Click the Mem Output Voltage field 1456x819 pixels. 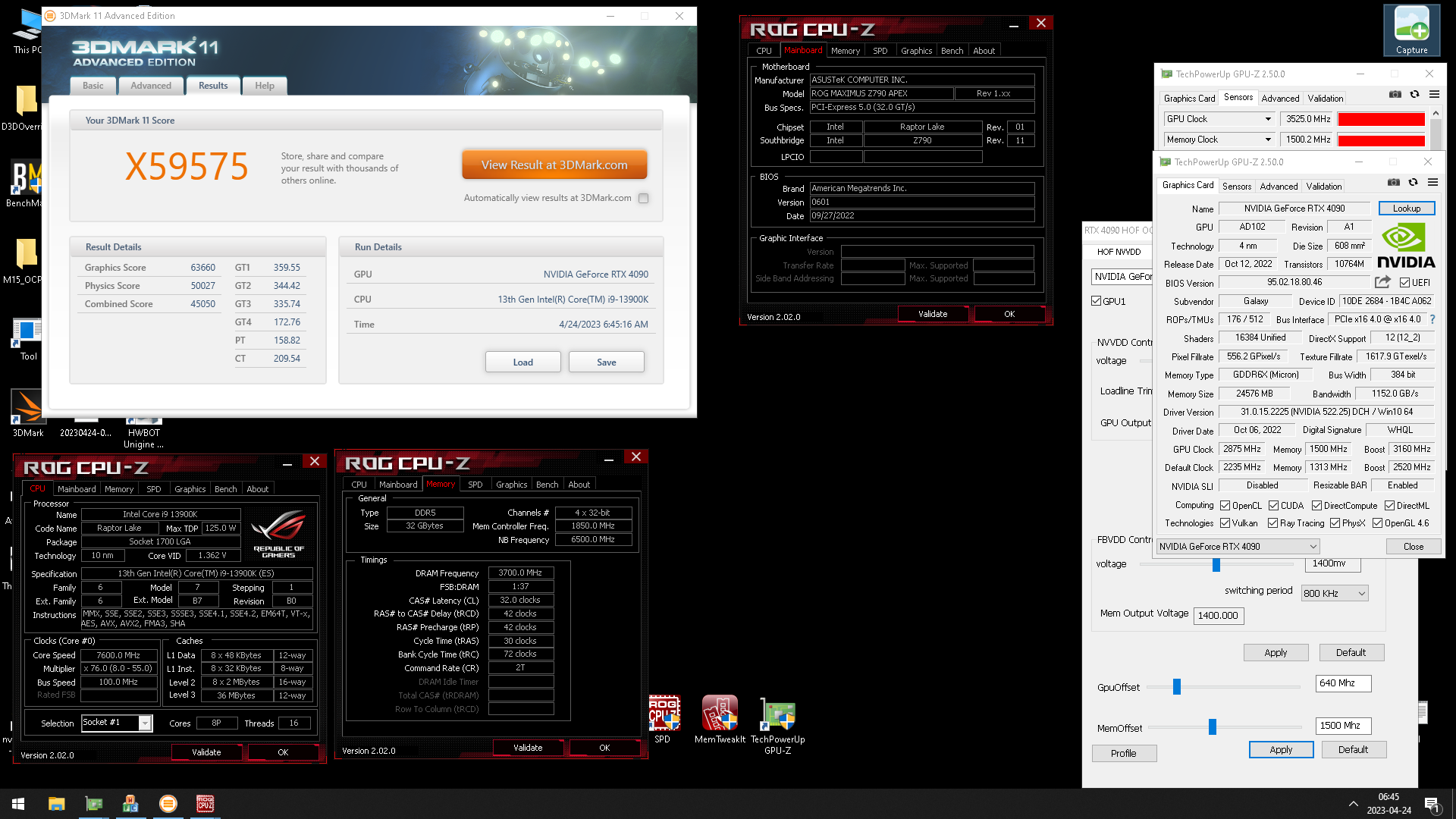[x=1219, y=616]
